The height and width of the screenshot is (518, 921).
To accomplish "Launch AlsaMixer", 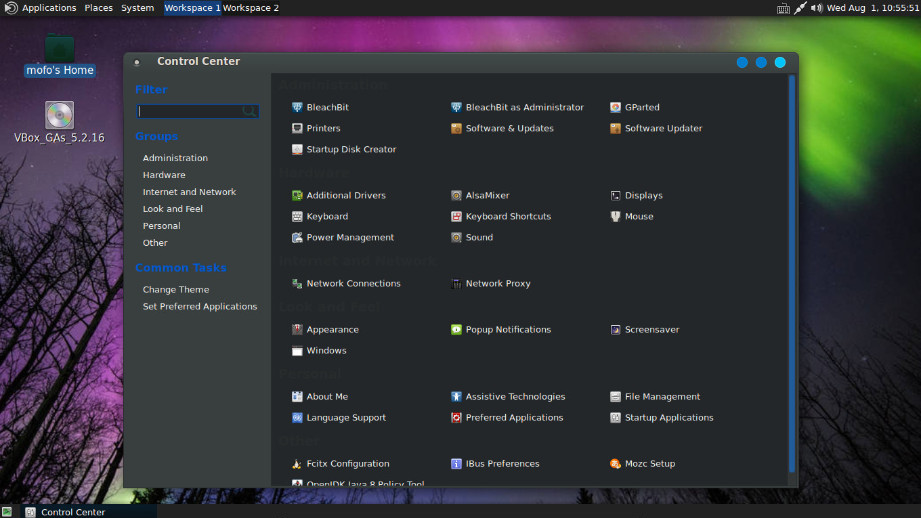I will [480, 196].
